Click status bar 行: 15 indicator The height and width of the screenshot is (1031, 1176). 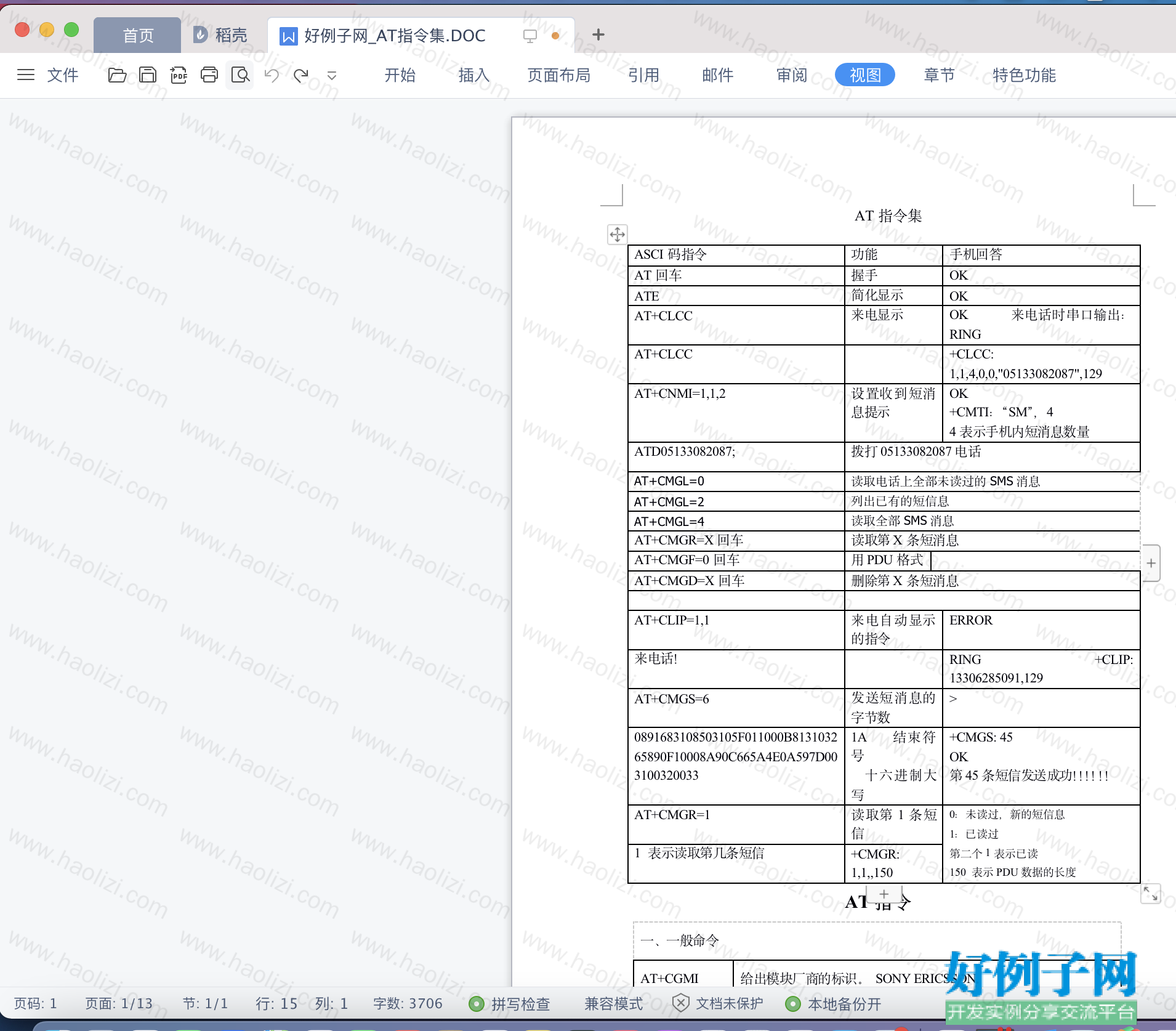click(x=276, y=1003)
